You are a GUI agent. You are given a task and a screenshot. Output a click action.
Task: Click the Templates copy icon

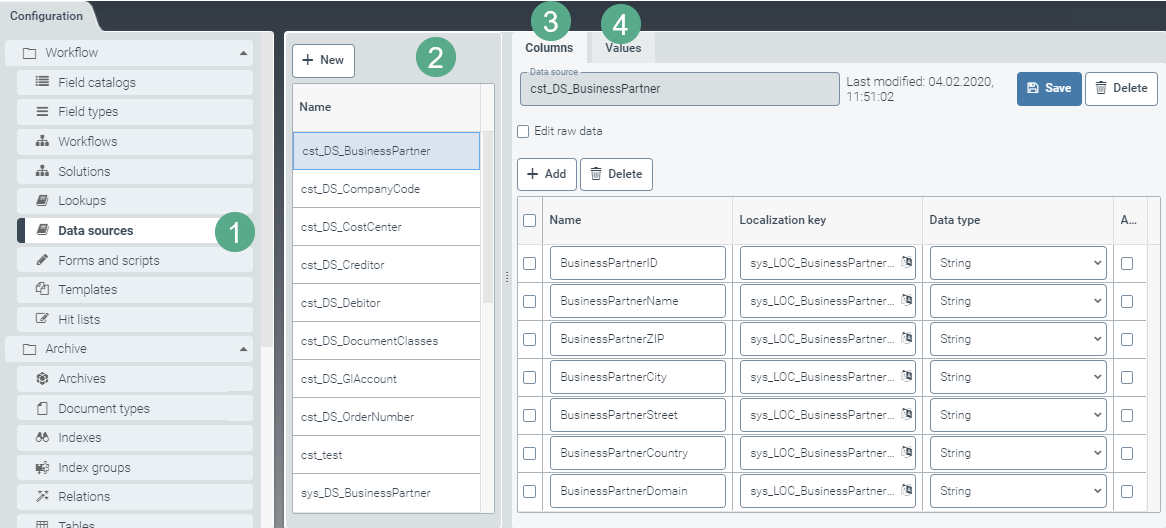[x=42, y=289]
